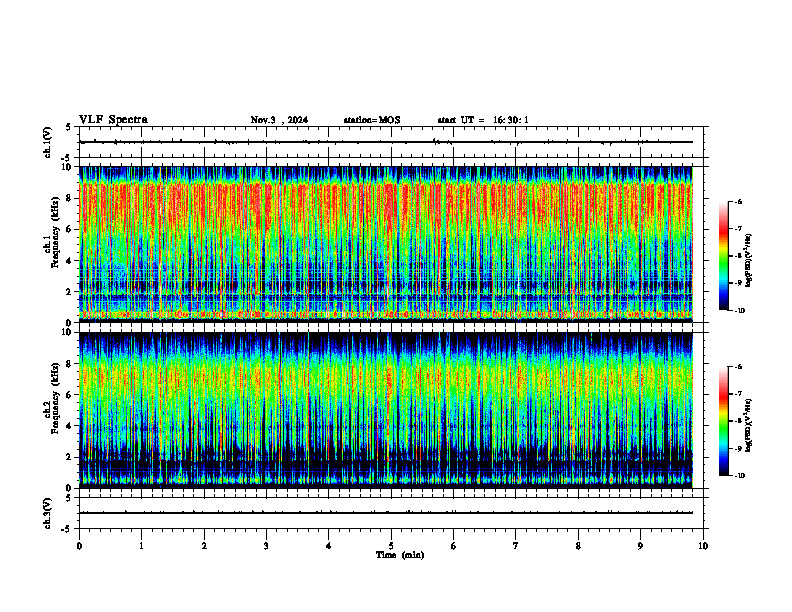Click the ch.1 voltage waveform trace
The width and height of the screenshot is (792, 612).
click(x=386, y=142)
